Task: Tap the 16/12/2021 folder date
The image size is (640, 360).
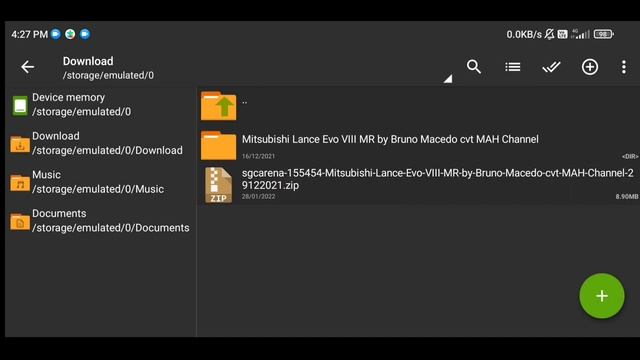Action: [258, 156]
